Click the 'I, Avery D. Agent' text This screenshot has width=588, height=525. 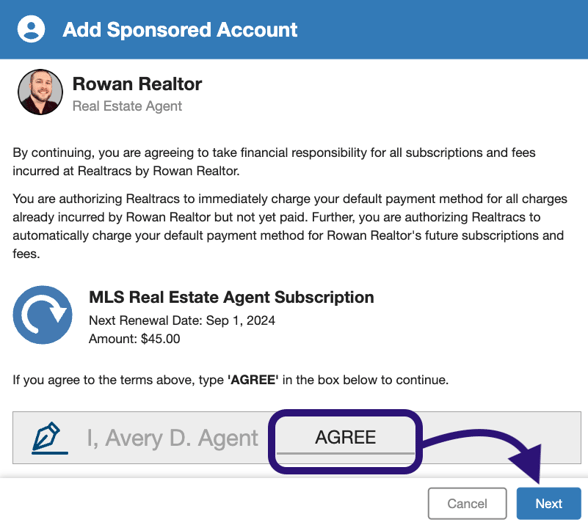click(x=172, y=438)
